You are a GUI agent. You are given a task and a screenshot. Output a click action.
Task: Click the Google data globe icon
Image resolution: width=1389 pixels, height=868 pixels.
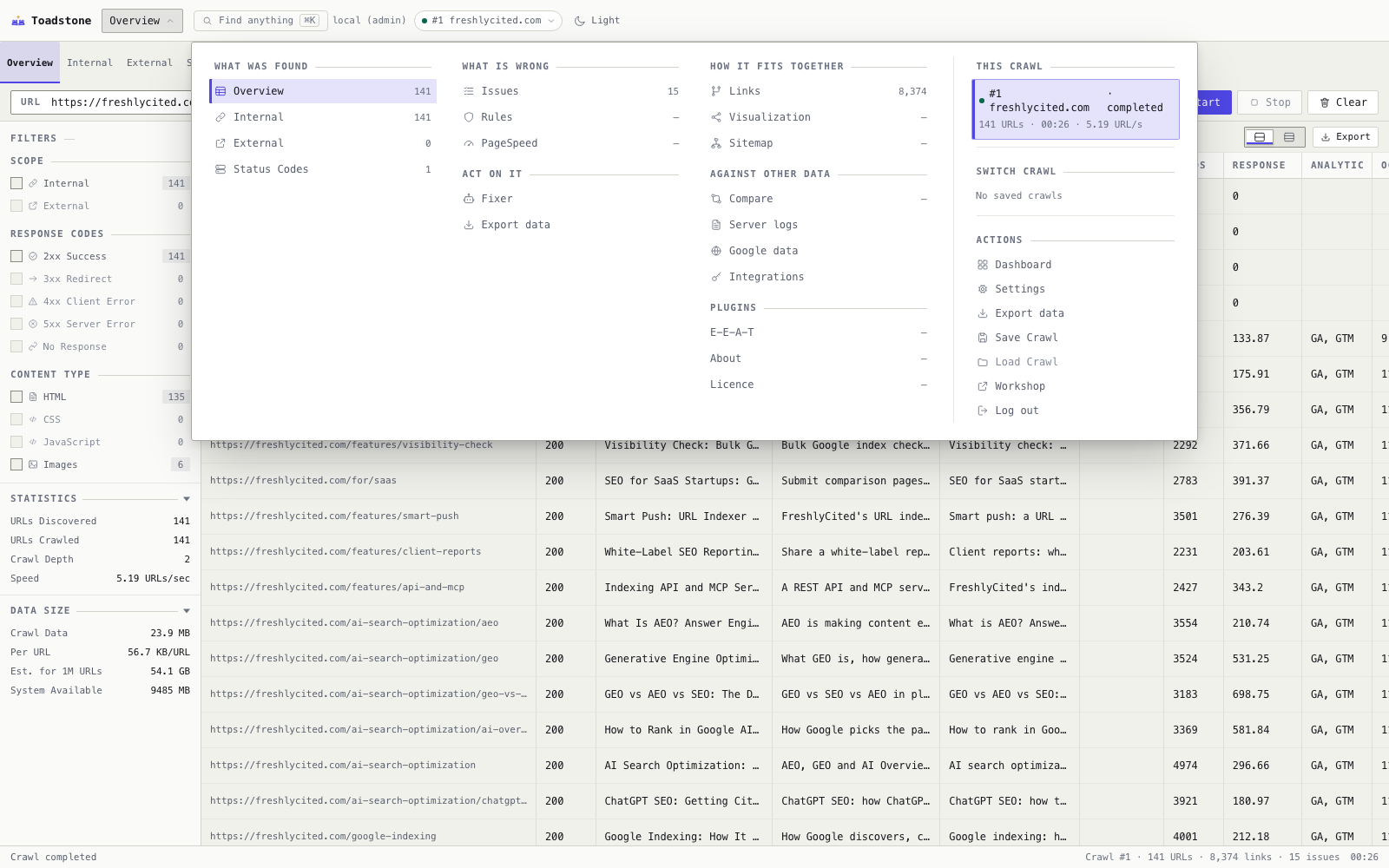click(x=716, y=251)
